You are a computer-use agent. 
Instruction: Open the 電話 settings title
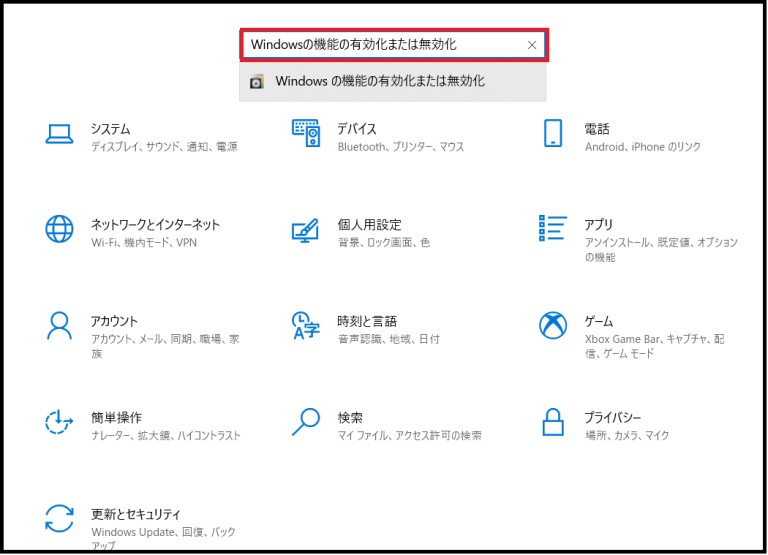click(x=597, y=129)
